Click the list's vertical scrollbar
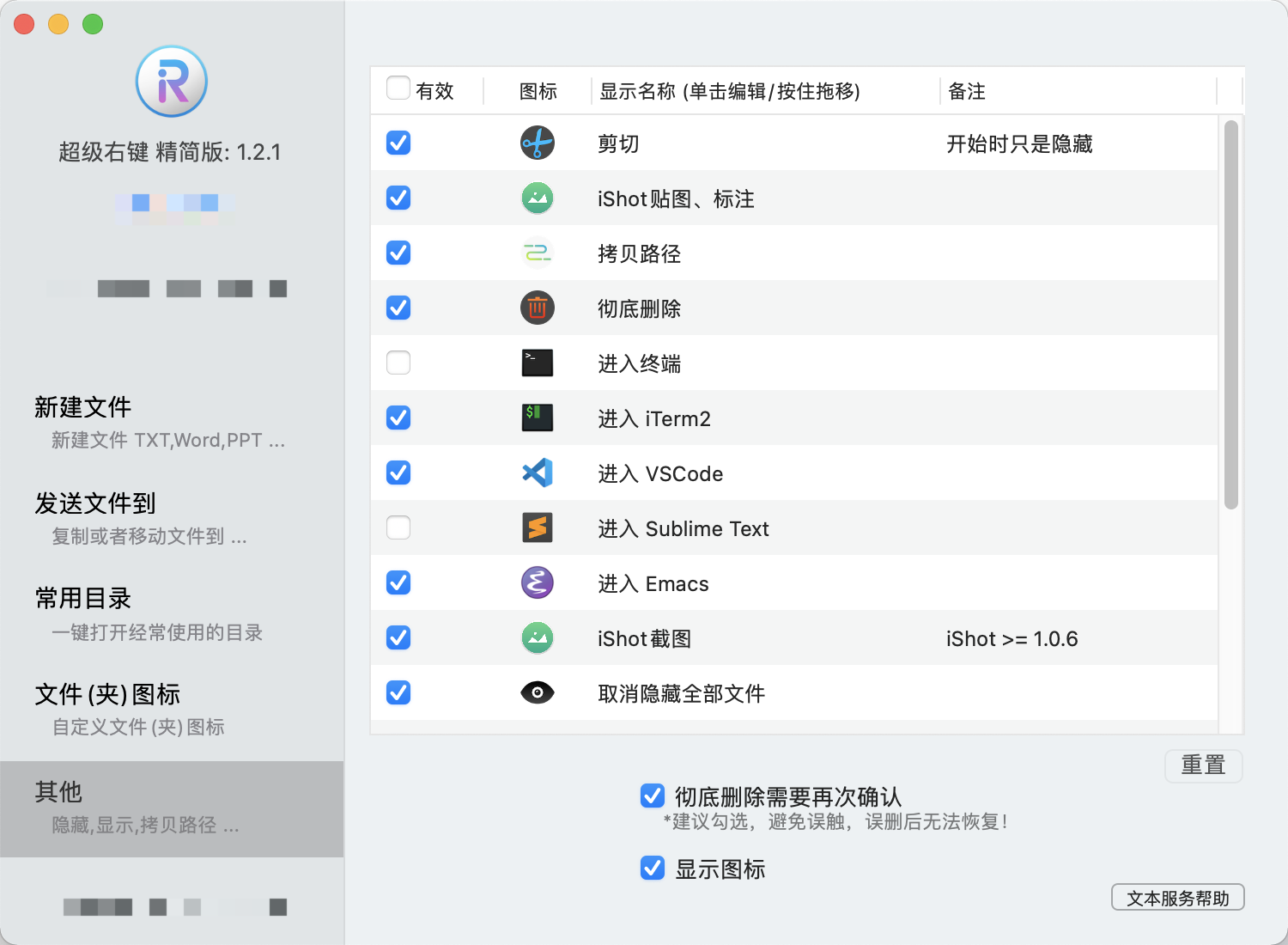The width and height of the screenshot is (1288, 945). [x=1231, y=314]
